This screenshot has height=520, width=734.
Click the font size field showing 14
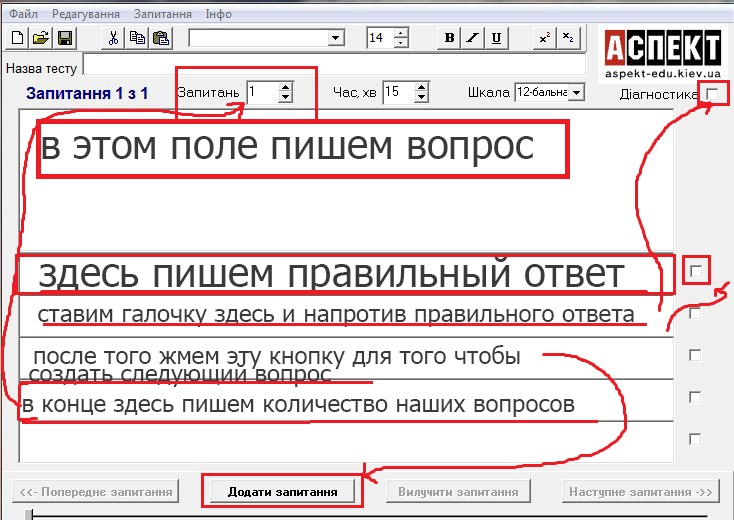pyautogui.click(x=381, y=38)
